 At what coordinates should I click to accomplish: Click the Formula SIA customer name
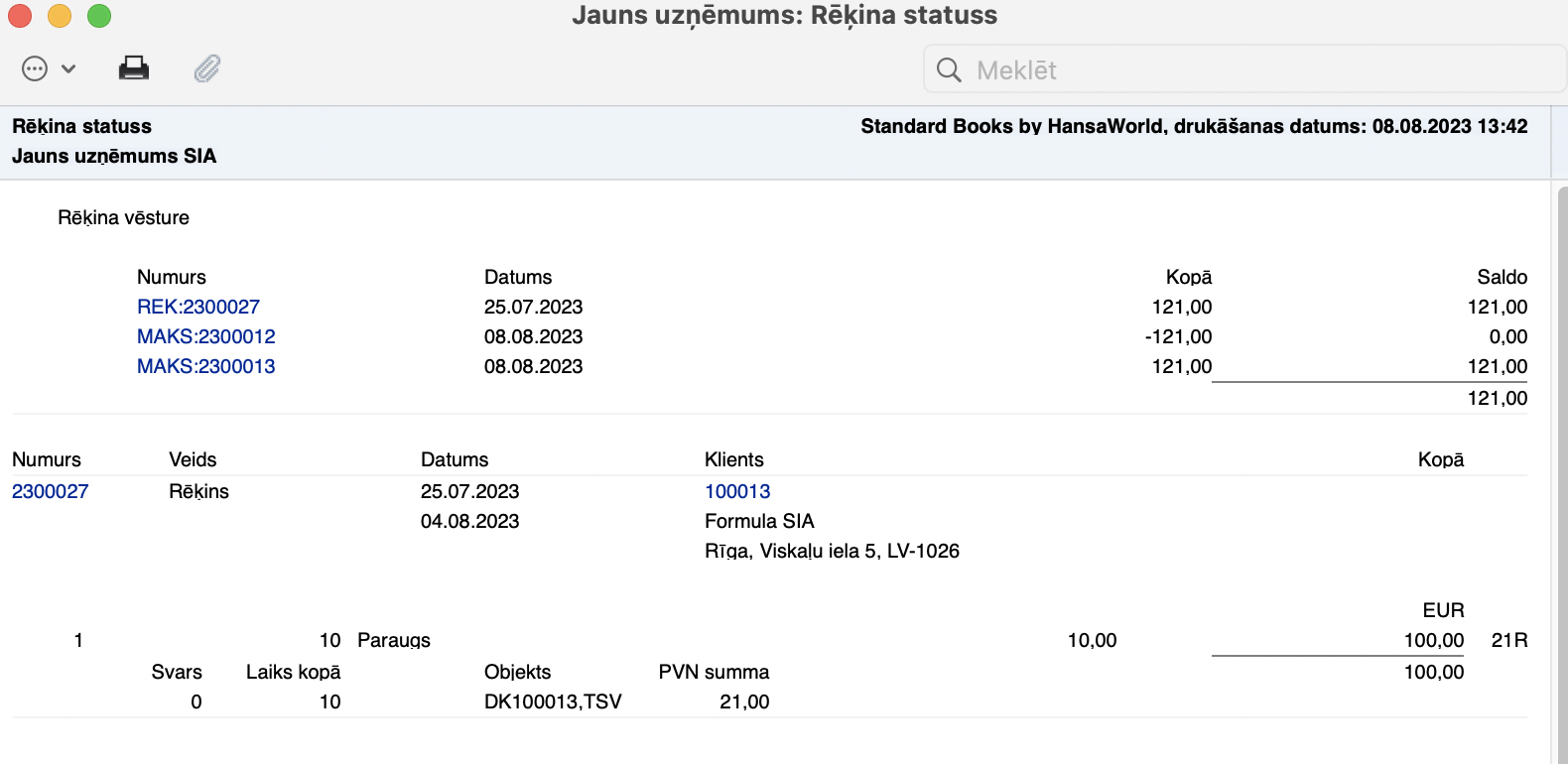pos(759,521)
